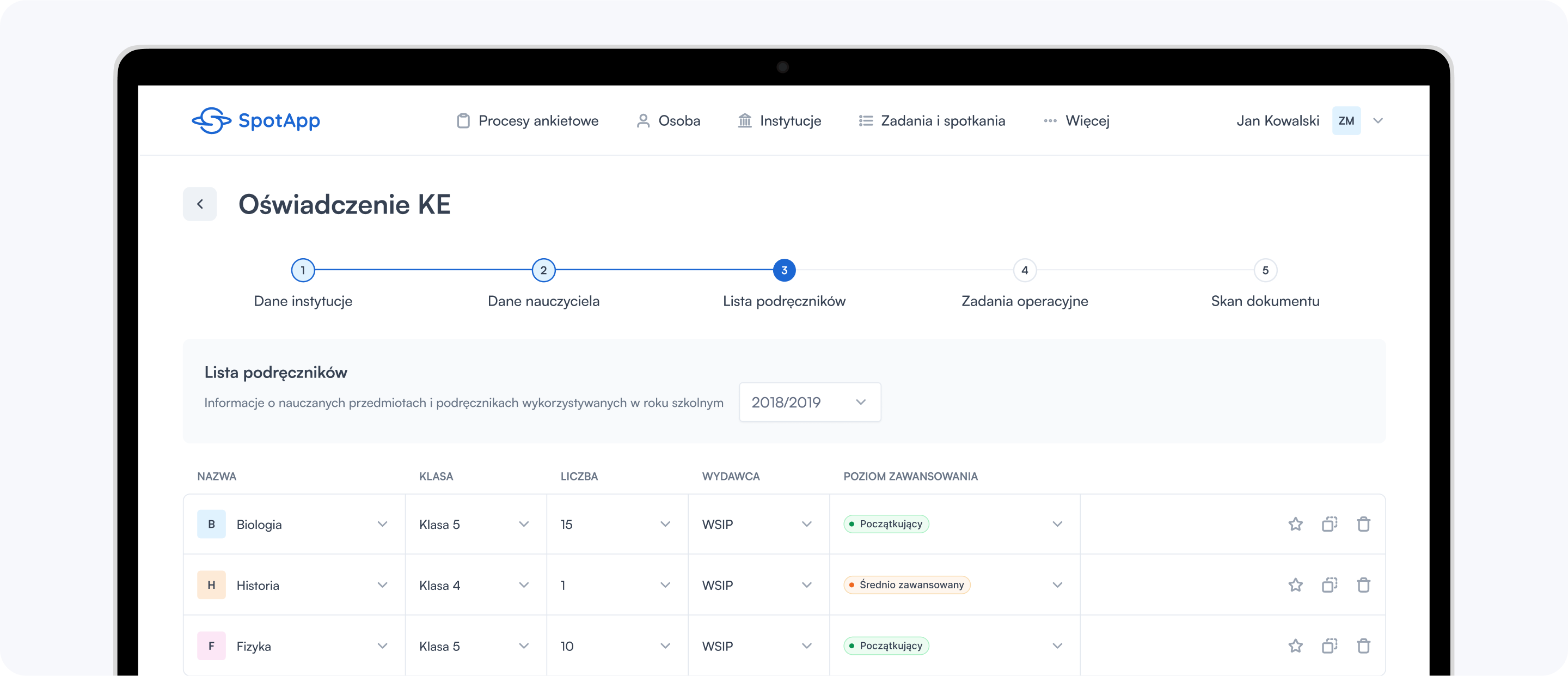The width and height of the screenshot is (1568, 676).
Task: Open Klasa 5 dropdown in Biologia row
Action: [x=476, y=525]
